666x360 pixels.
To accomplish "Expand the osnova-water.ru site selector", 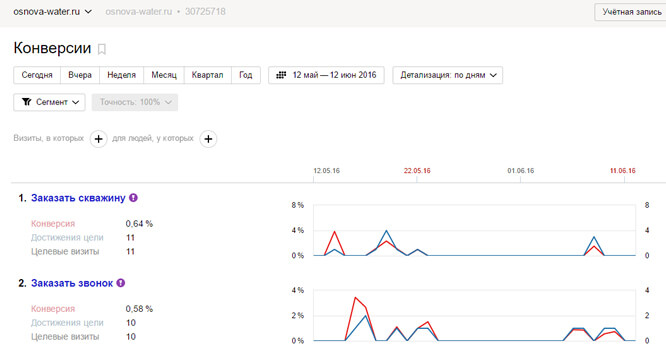I will point(52,11).
